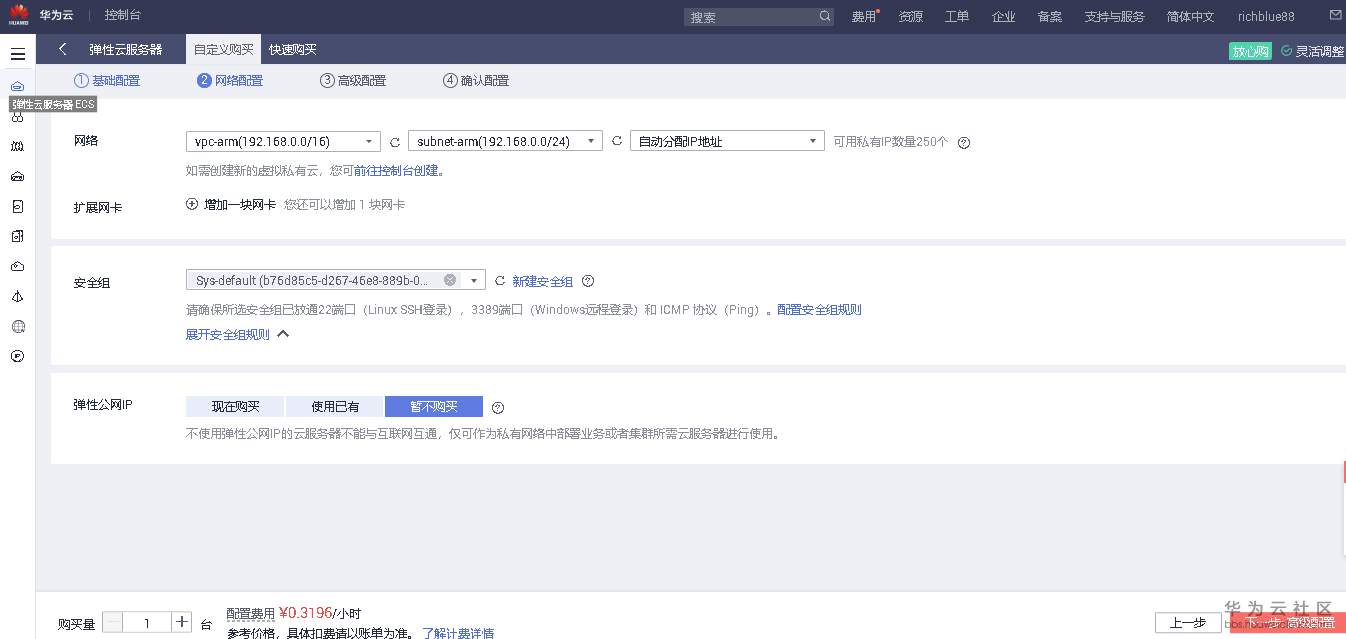Select 现在购买 for elastic public IP
1346x639 pixels.
tap(235, 406)
